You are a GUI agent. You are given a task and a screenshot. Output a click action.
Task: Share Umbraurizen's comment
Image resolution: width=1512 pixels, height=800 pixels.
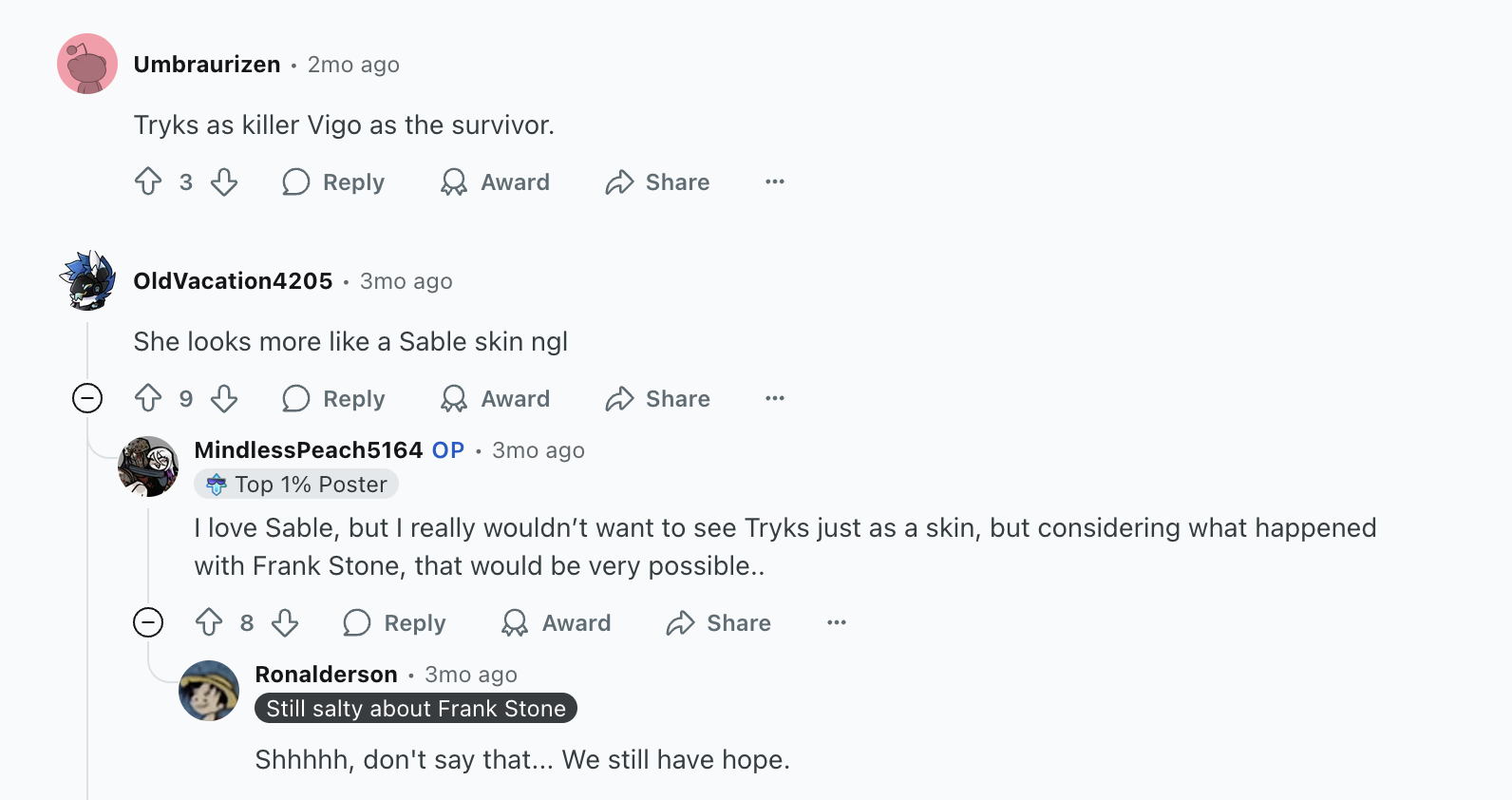click(x=656, y=181)
